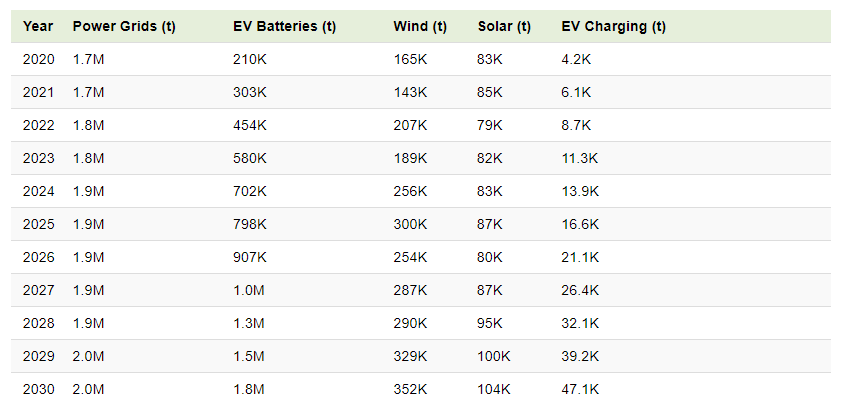
Task: Click the Year column header
Action: point(38,27)
